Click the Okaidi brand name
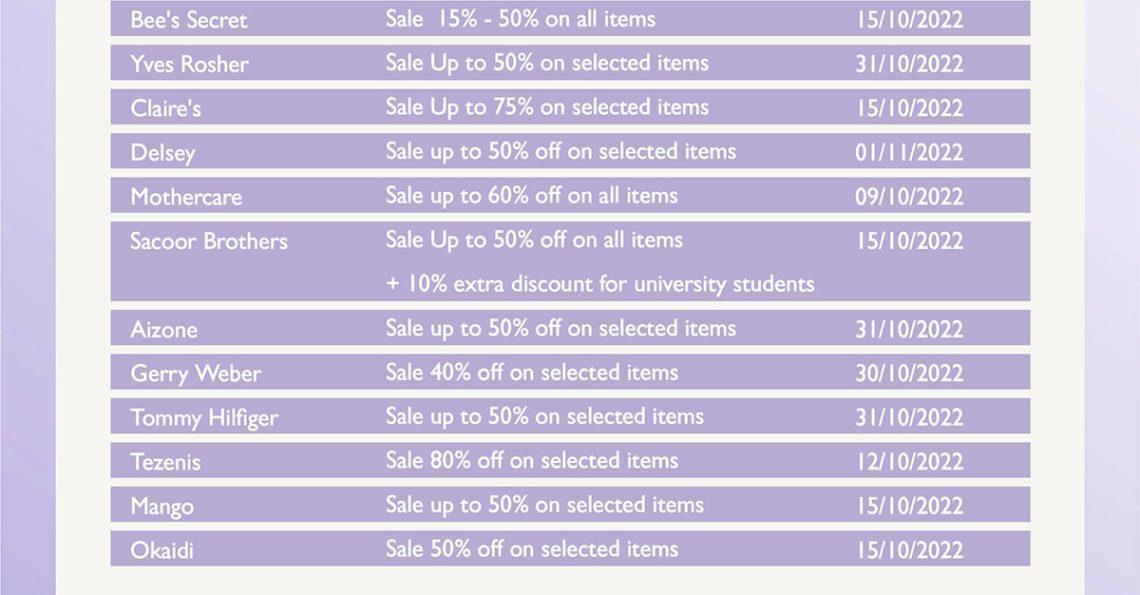Screen dimensions: 1140x595 162,551
